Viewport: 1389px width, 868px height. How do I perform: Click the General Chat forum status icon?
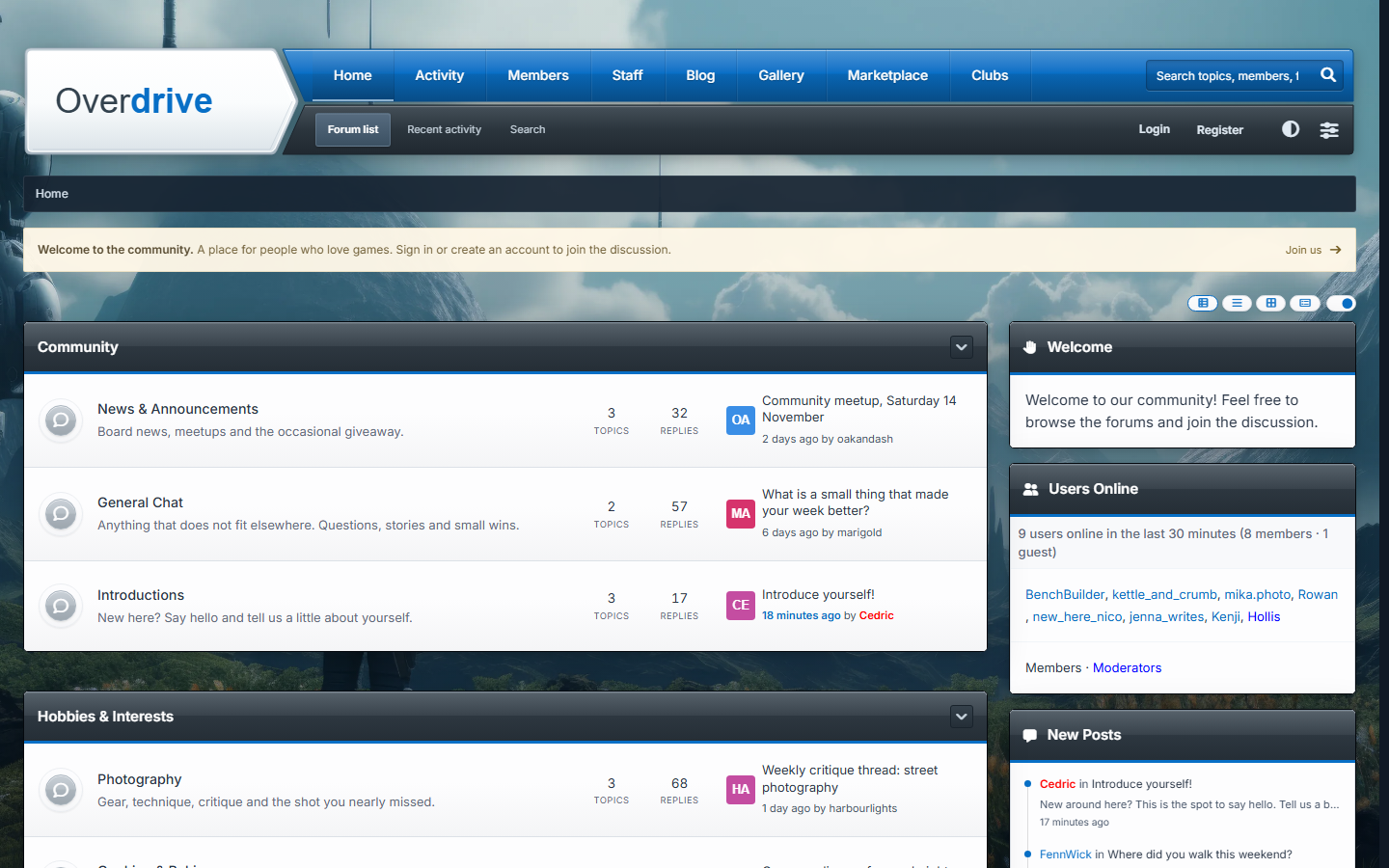61,513
